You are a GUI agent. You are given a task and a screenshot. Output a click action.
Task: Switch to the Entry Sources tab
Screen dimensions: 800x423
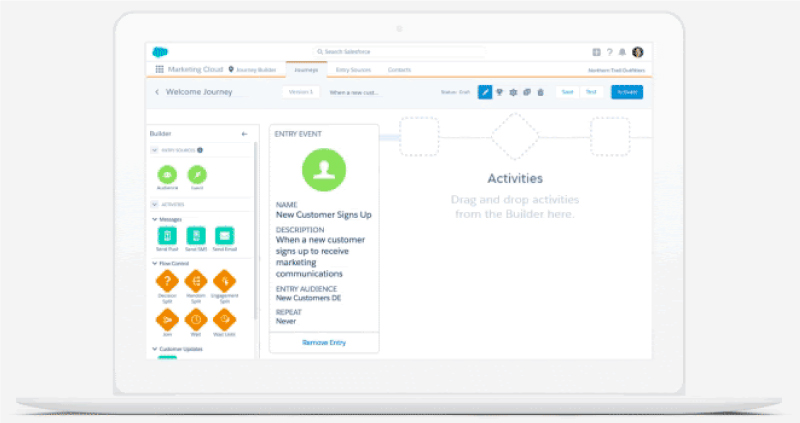click(x=353, y=70)
